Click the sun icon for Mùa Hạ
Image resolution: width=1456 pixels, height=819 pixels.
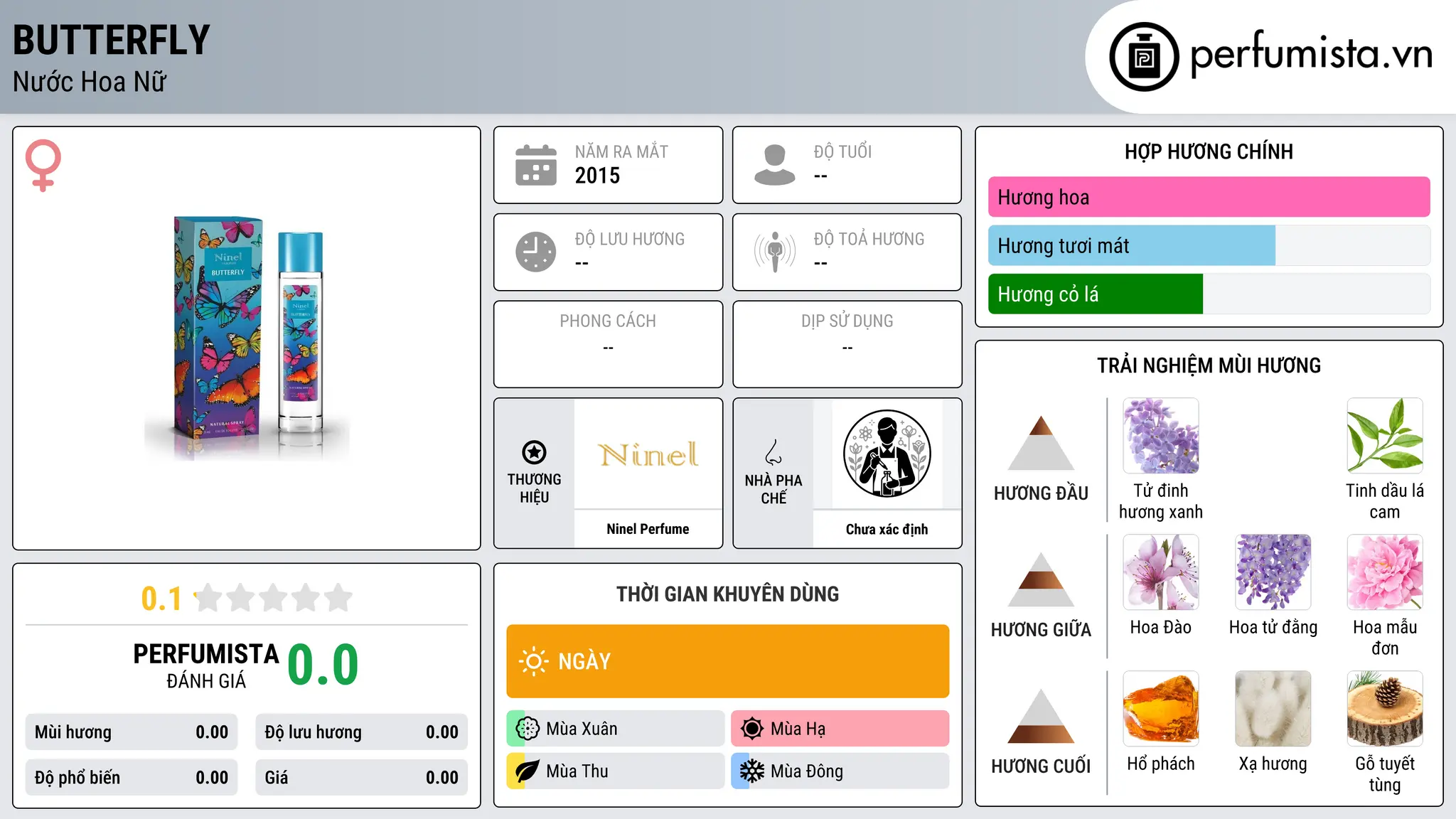pyautogui.click(x=751, y=729)
